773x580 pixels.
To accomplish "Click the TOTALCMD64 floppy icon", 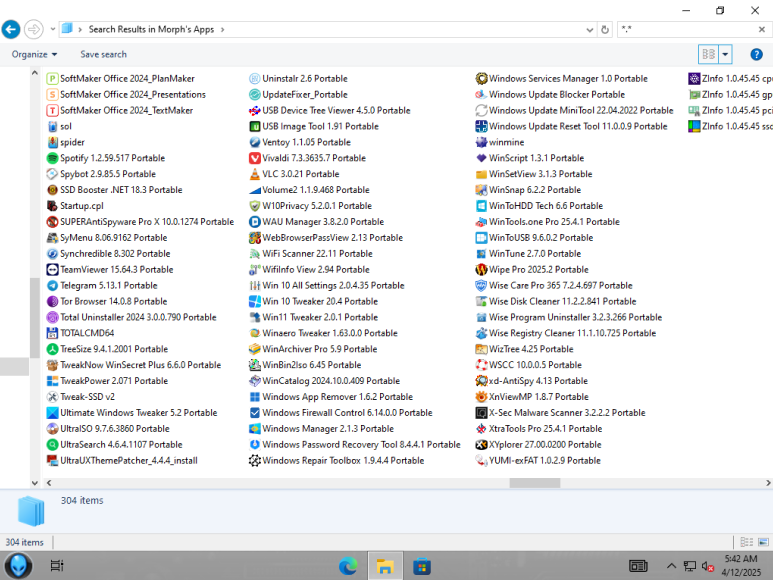I will click(52, 333).
